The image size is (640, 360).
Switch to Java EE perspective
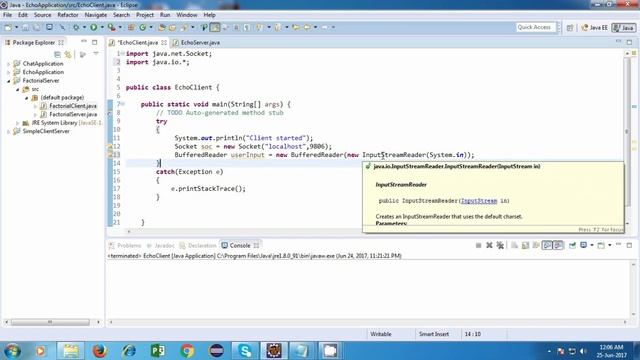pyautogui.click(x=594, y=27)
